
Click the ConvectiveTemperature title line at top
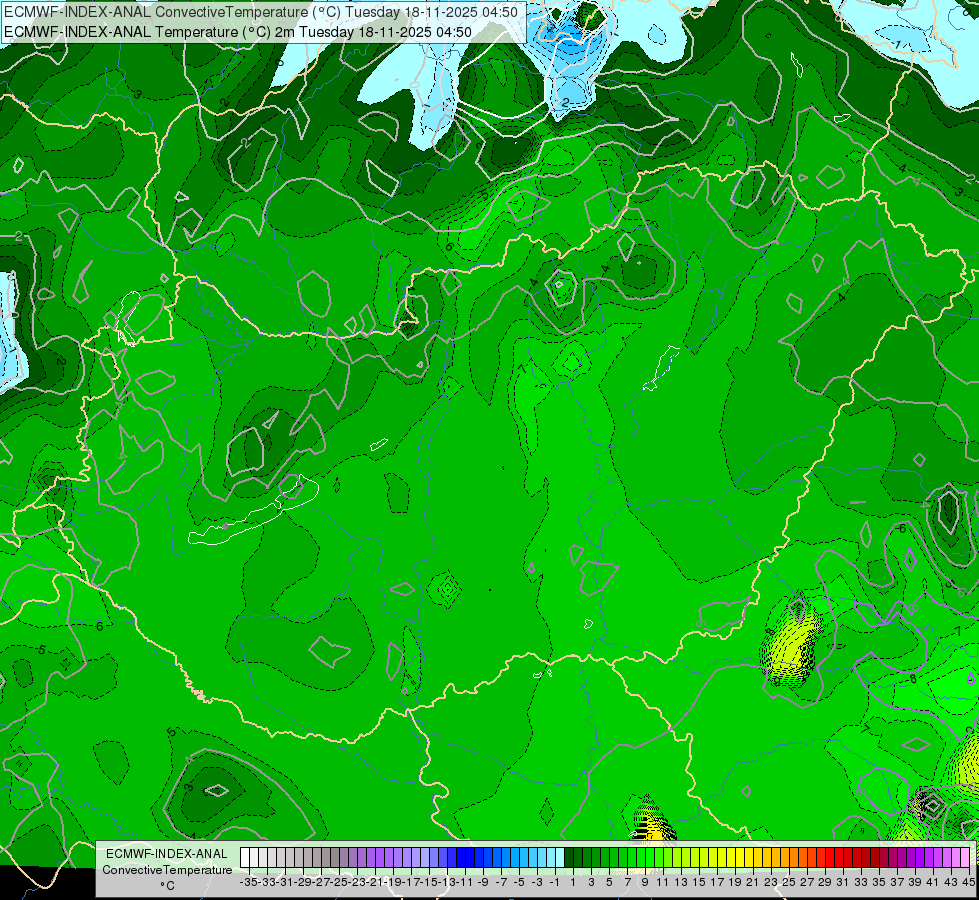click(261, 12)
